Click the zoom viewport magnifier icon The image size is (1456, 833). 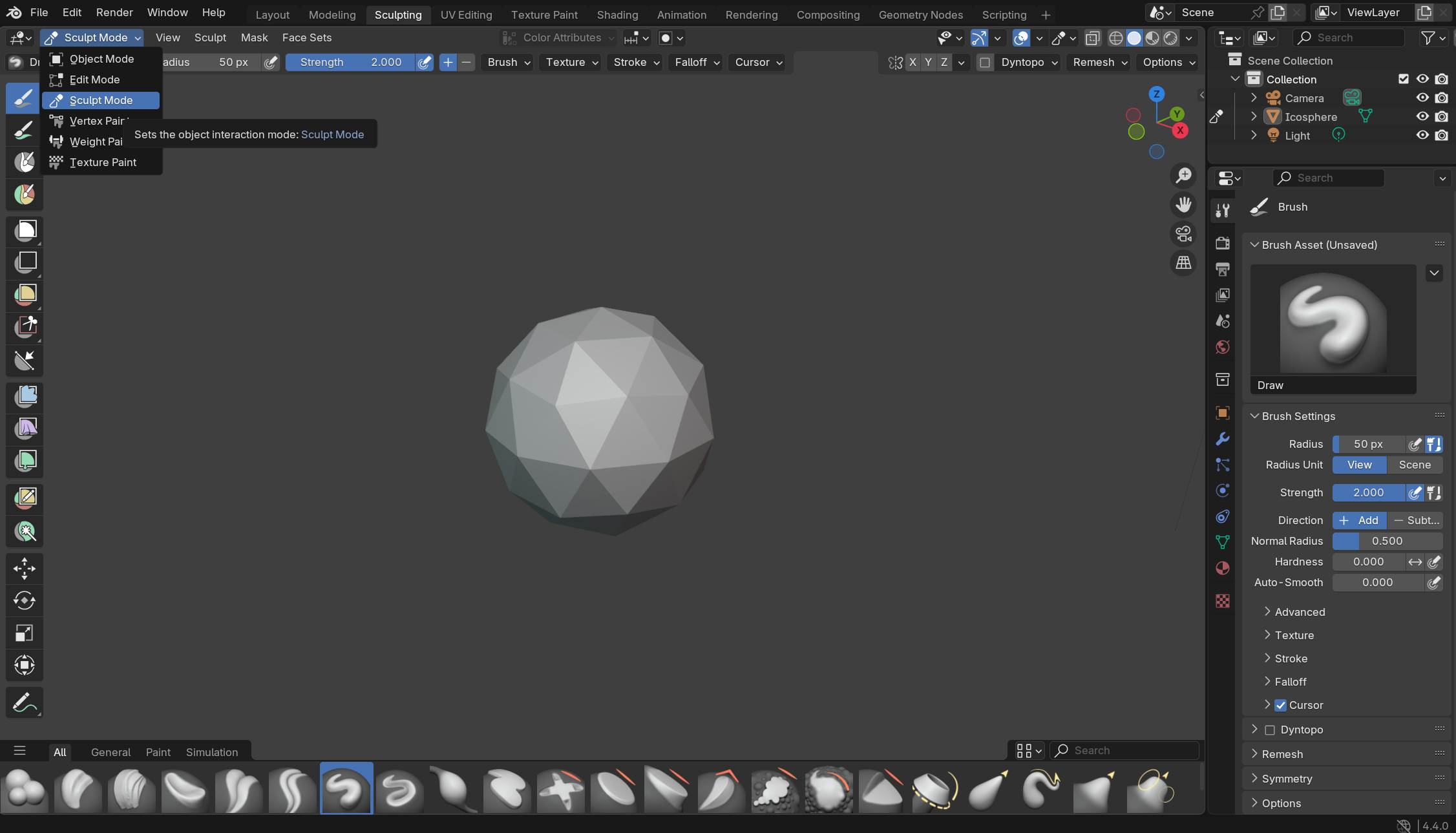point(1183,175)
